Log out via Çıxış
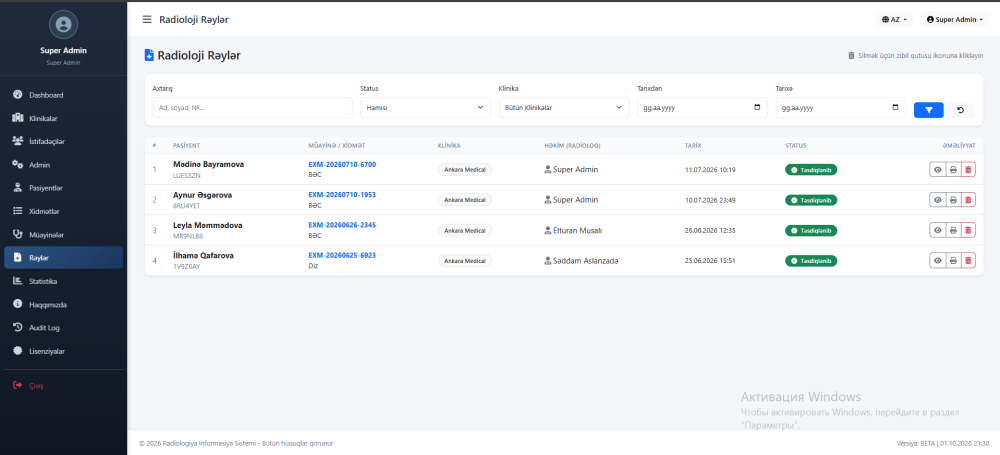 tap(63, 385)
